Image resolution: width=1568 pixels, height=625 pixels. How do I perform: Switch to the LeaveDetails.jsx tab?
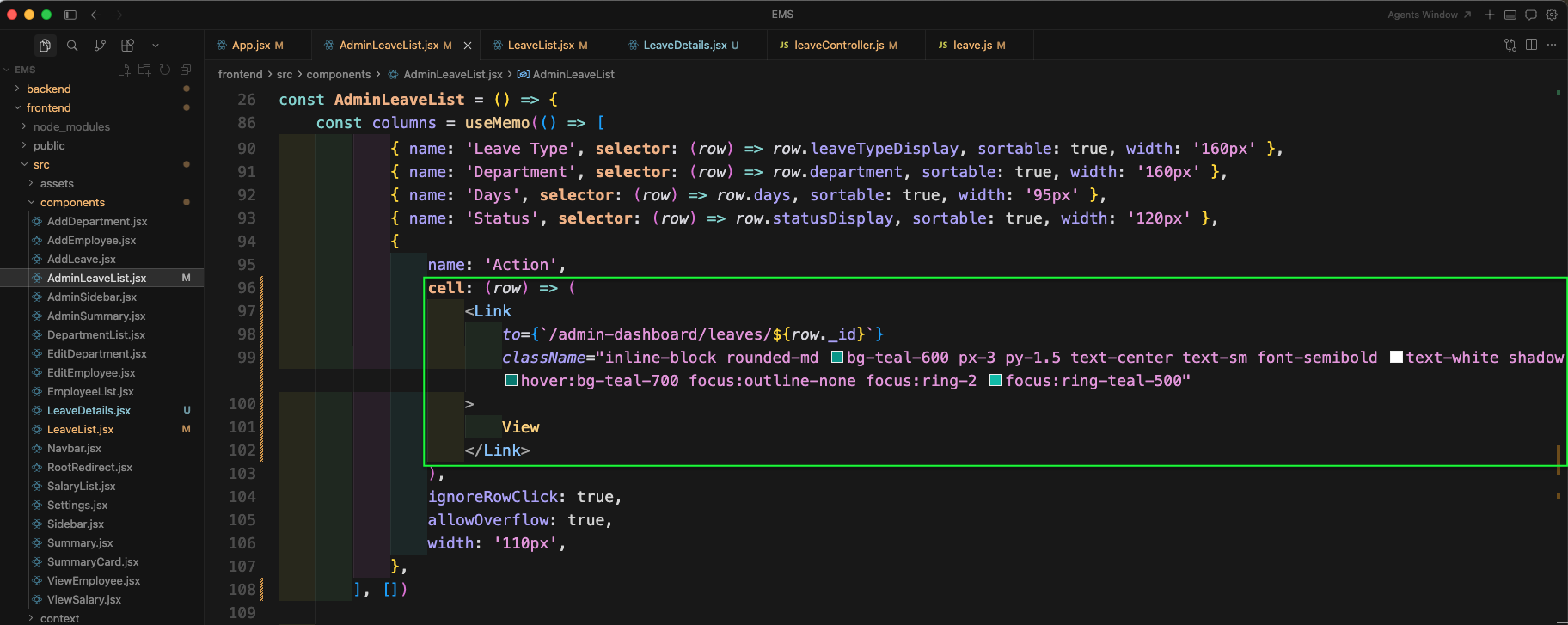(x=684, y=45)
